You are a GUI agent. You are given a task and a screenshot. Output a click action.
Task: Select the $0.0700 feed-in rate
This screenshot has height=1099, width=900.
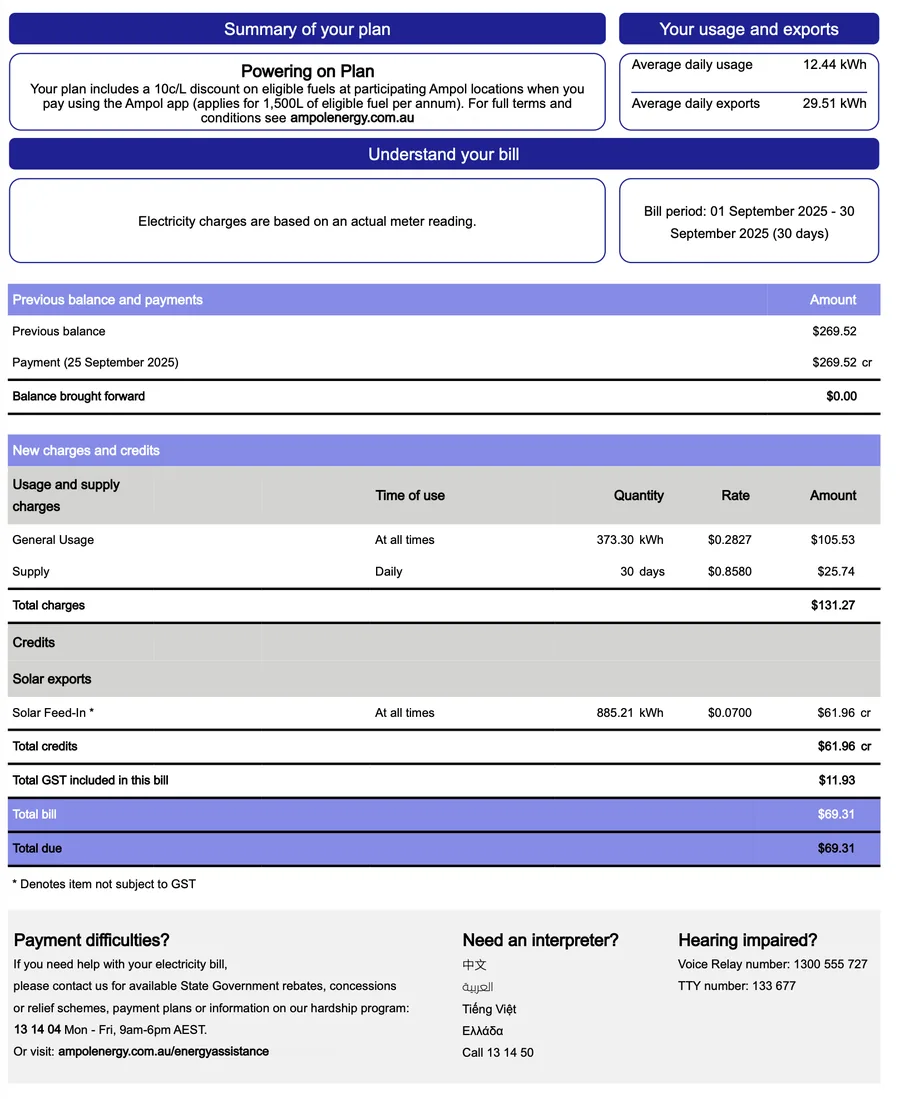tap(730, 713)
